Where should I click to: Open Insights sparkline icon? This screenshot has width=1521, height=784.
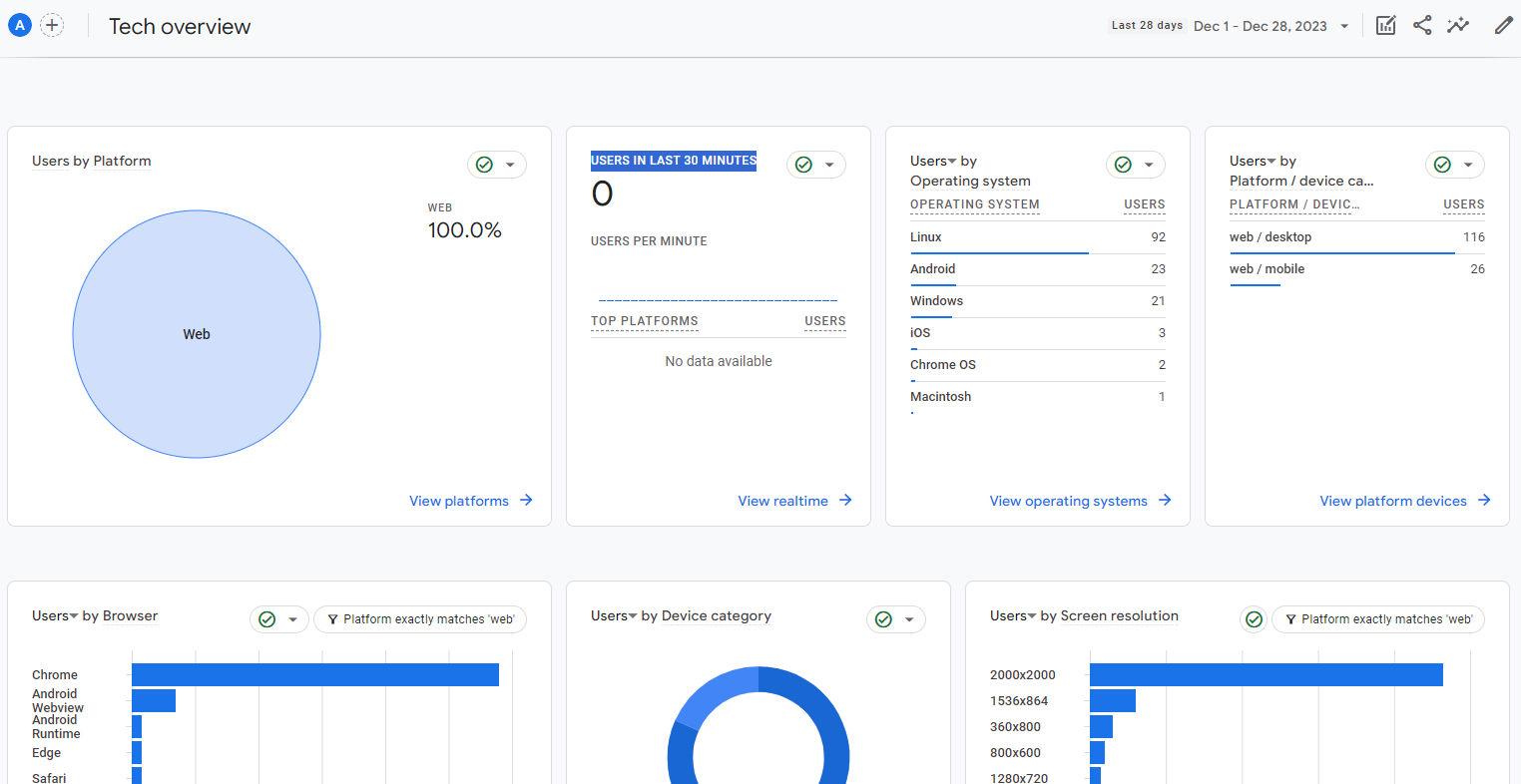point(1458,26)
